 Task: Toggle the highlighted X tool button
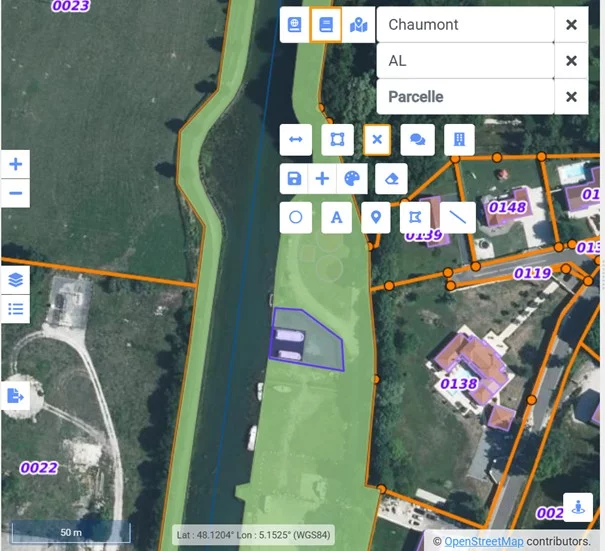pos(377,140)
